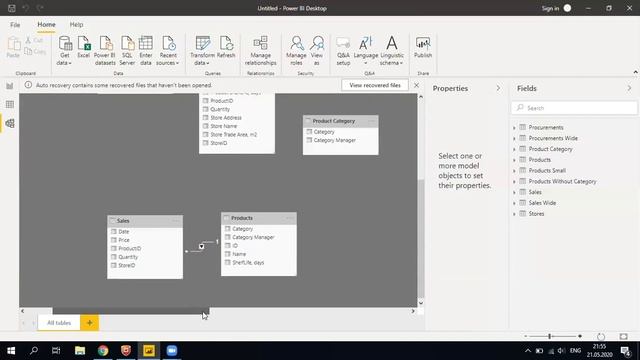Select Category Manager field in Products table
Screen dimensions: 640x360
(253, 237)
